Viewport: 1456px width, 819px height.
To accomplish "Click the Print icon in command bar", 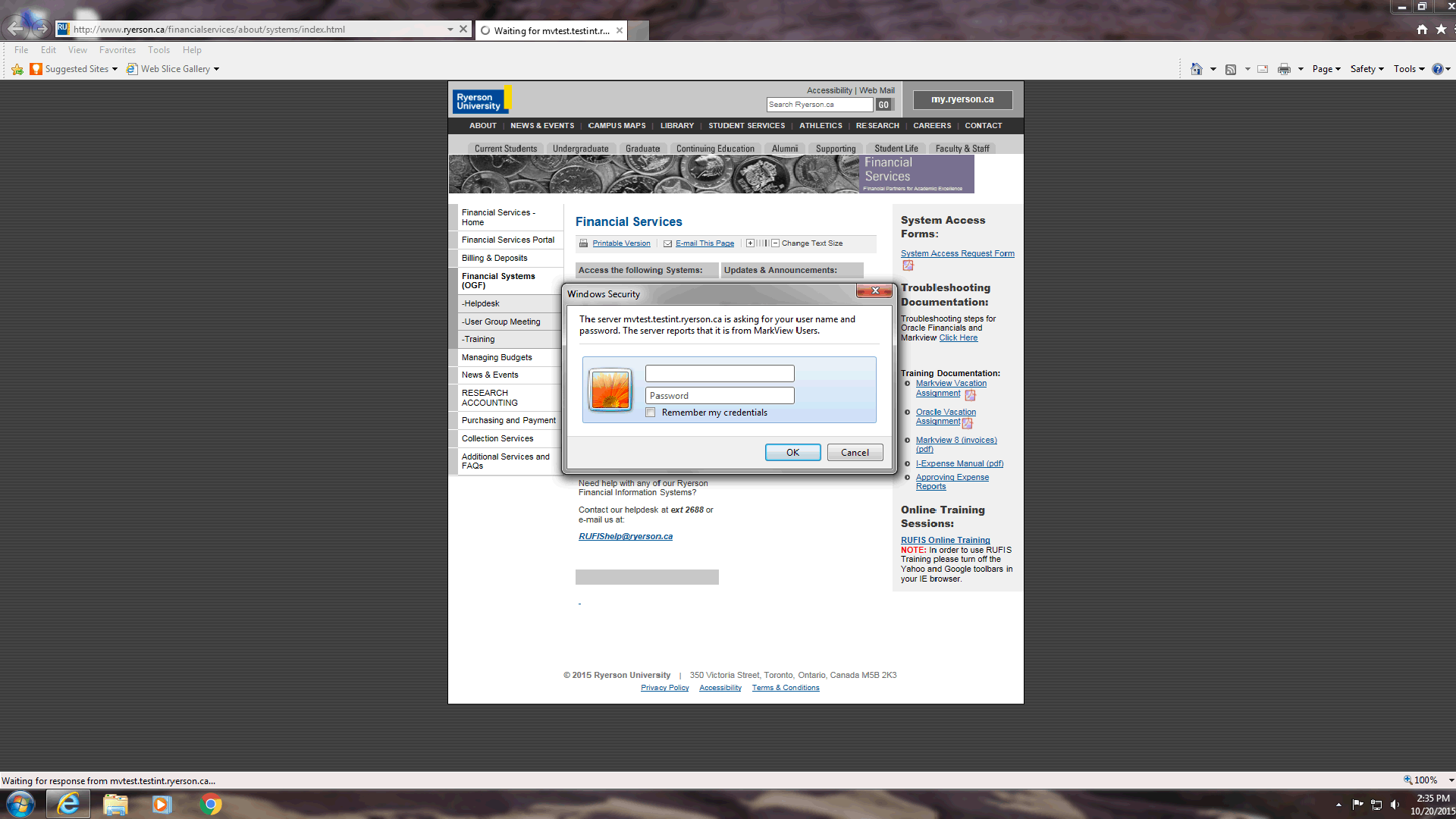I will point(1283,69).
